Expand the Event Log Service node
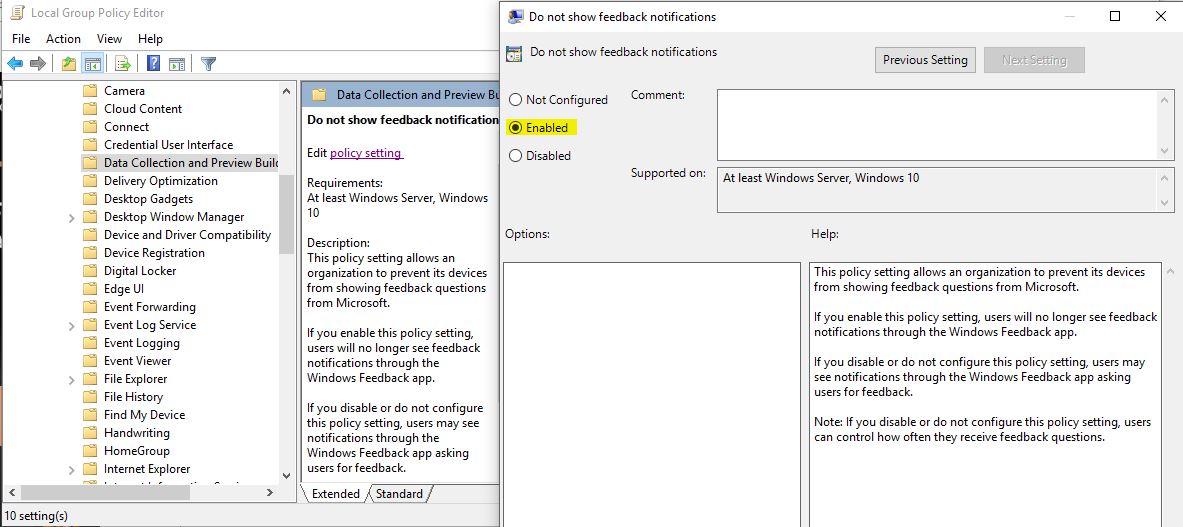The height and width of the screenshot is (527, 1183). pos(72,325)
